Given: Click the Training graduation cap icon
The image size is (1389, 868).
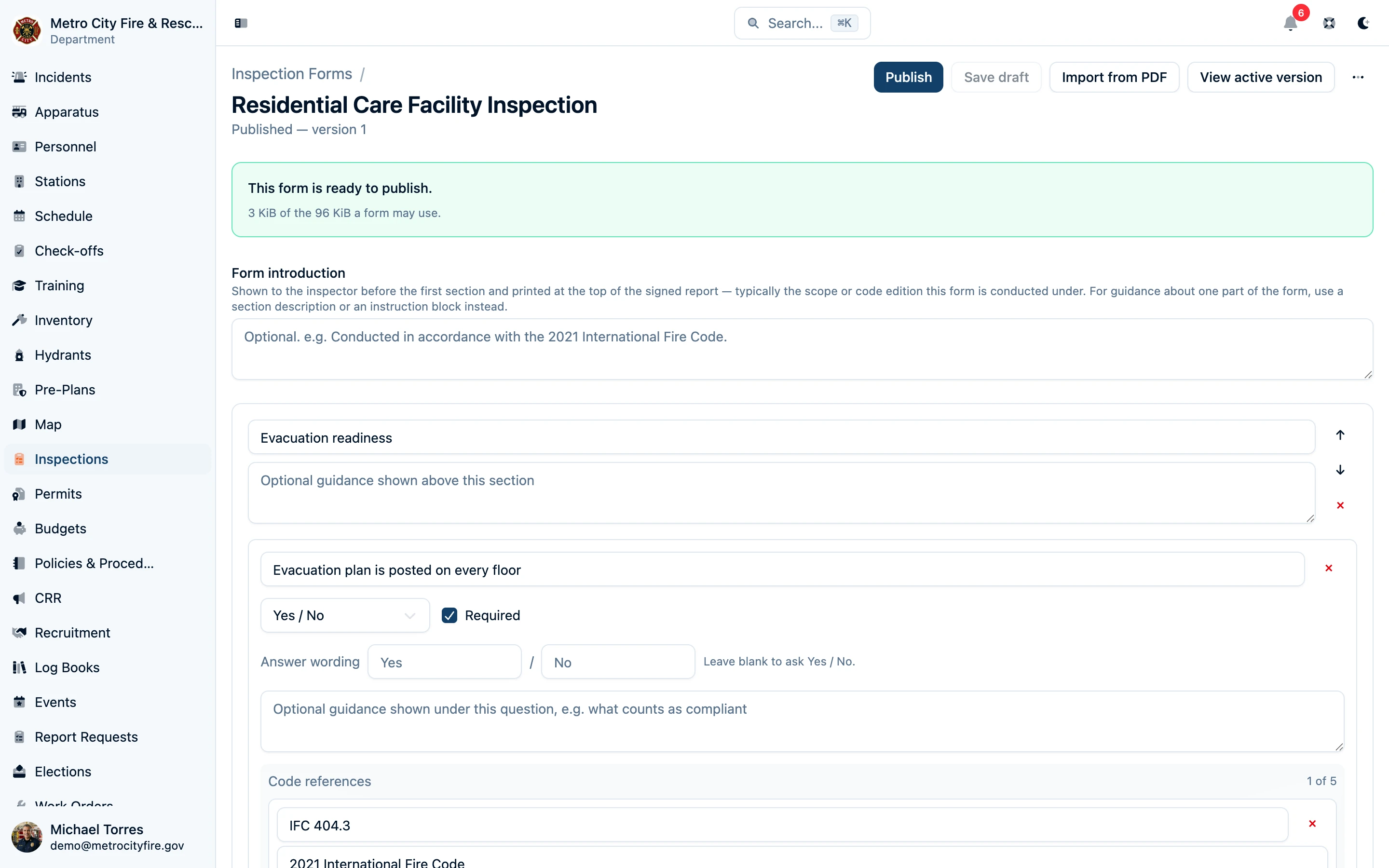Looking at the screenshot, I should point(19,285).
